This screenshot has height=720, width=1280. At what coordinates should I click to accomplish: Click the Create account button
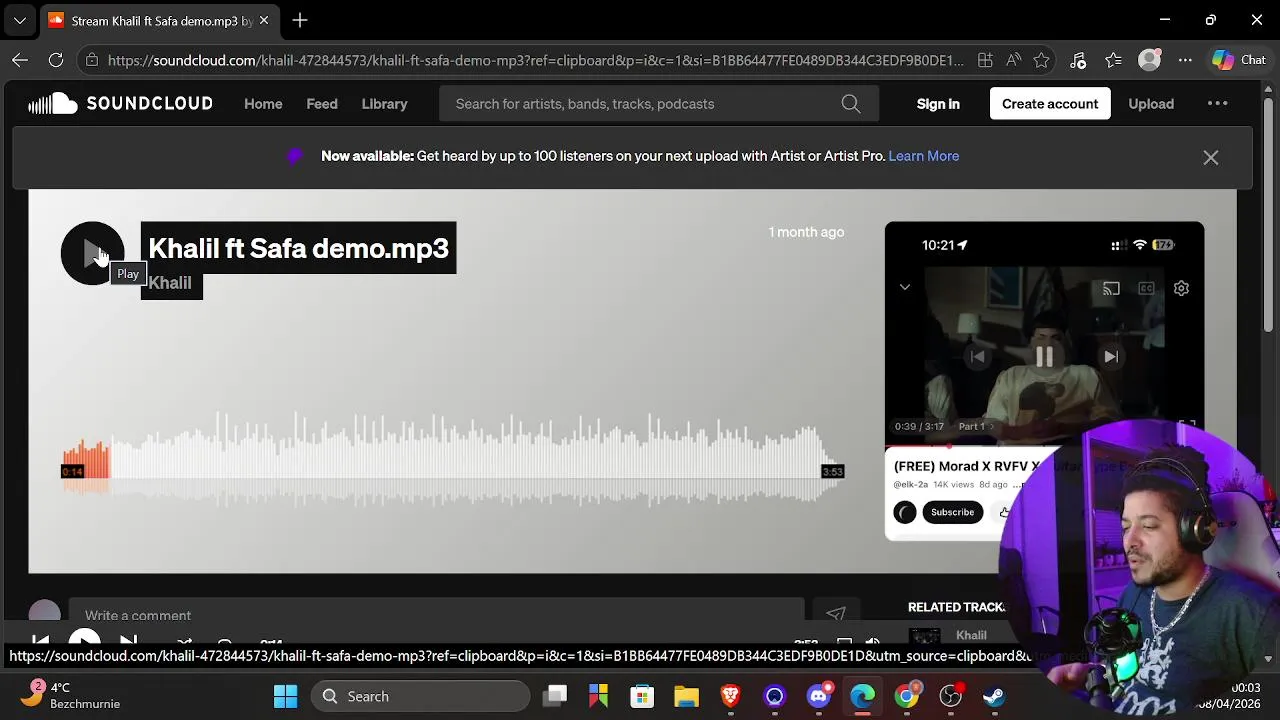pos(1050,104)
